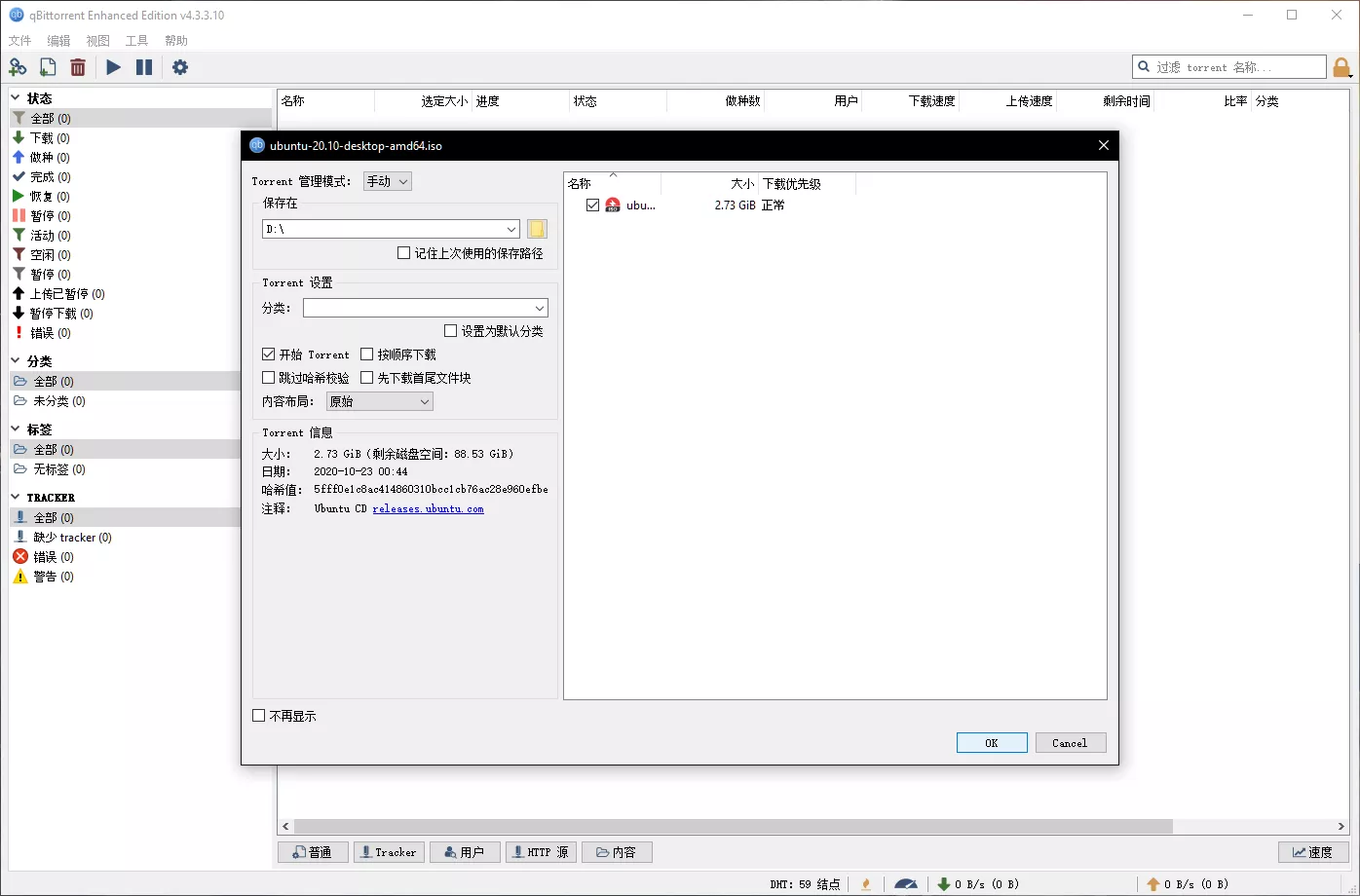Click the resume play toolbar icon
Image resolution: width=1360 pixels, height=896 pixels.
[114, 67]
